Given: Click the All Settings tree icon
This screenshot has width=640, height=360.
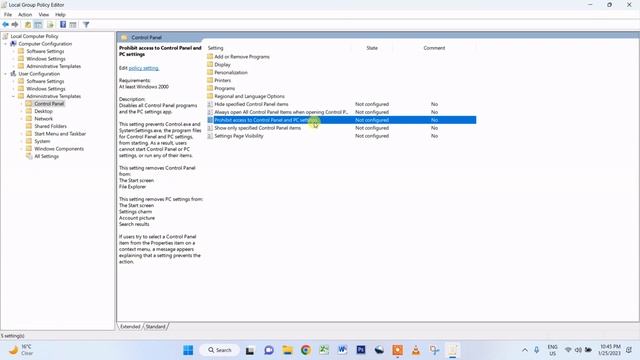Looking at the screenshot, I should [29, 156].
